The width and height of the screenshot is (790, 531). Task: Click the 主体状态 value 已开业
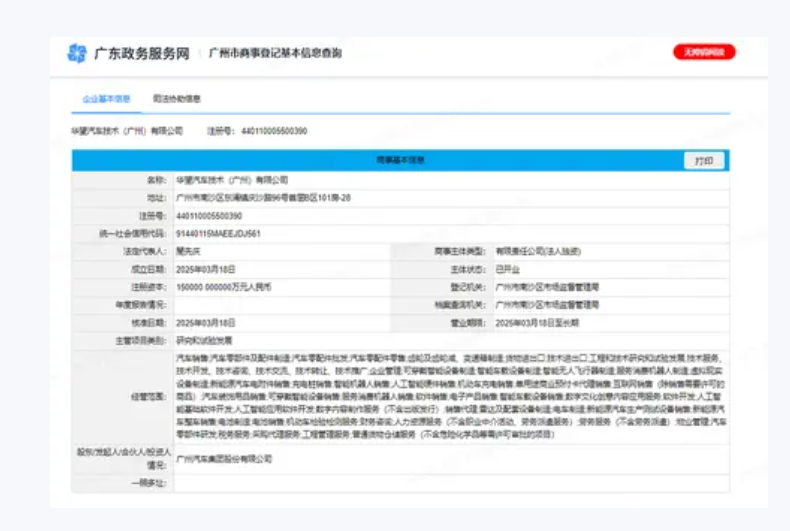click(x=508, y=269)
